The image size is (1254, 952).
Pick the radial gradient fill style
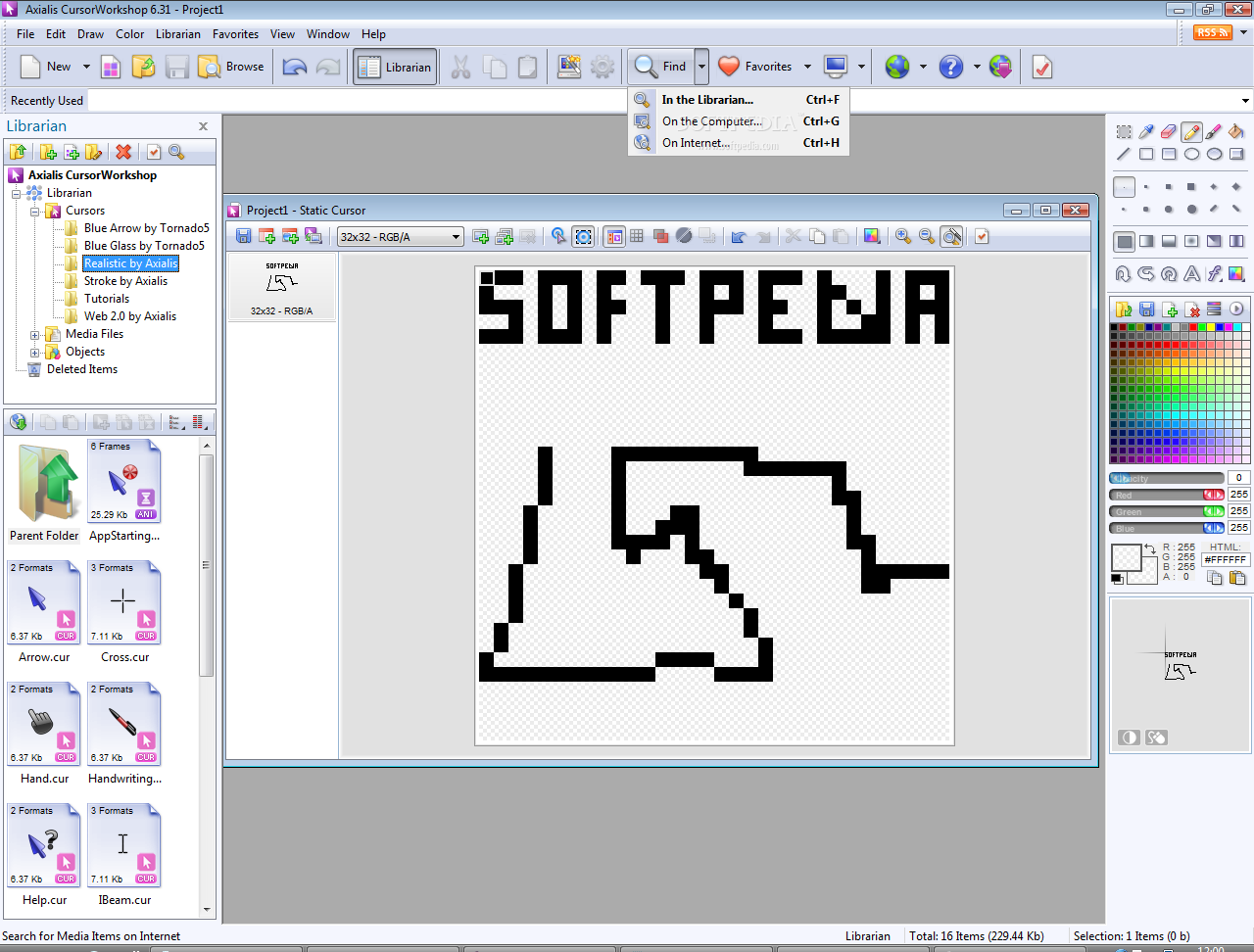[1191, 241]
